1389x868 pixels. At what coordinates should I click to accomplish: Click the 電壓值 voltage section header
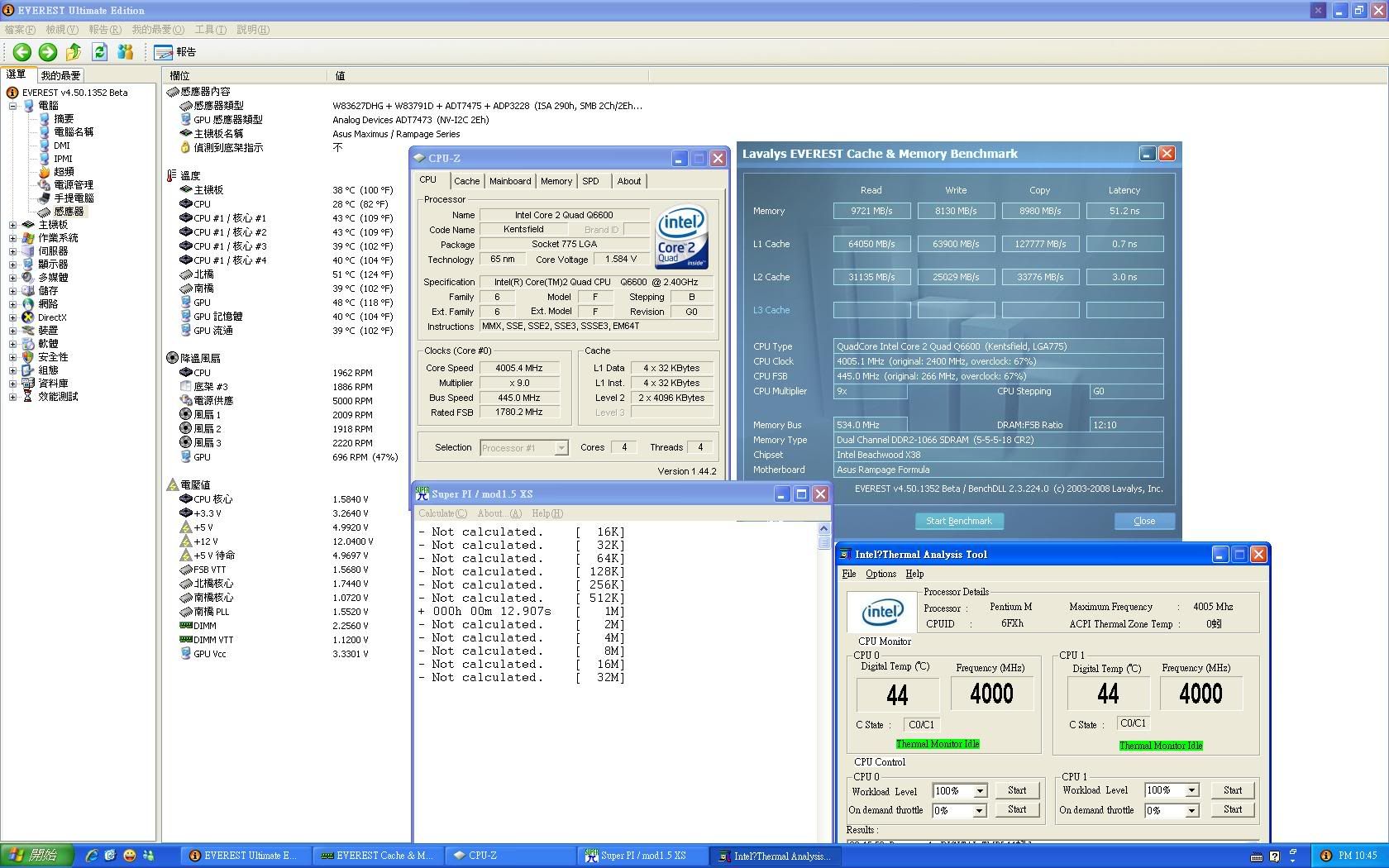[194, 484]
